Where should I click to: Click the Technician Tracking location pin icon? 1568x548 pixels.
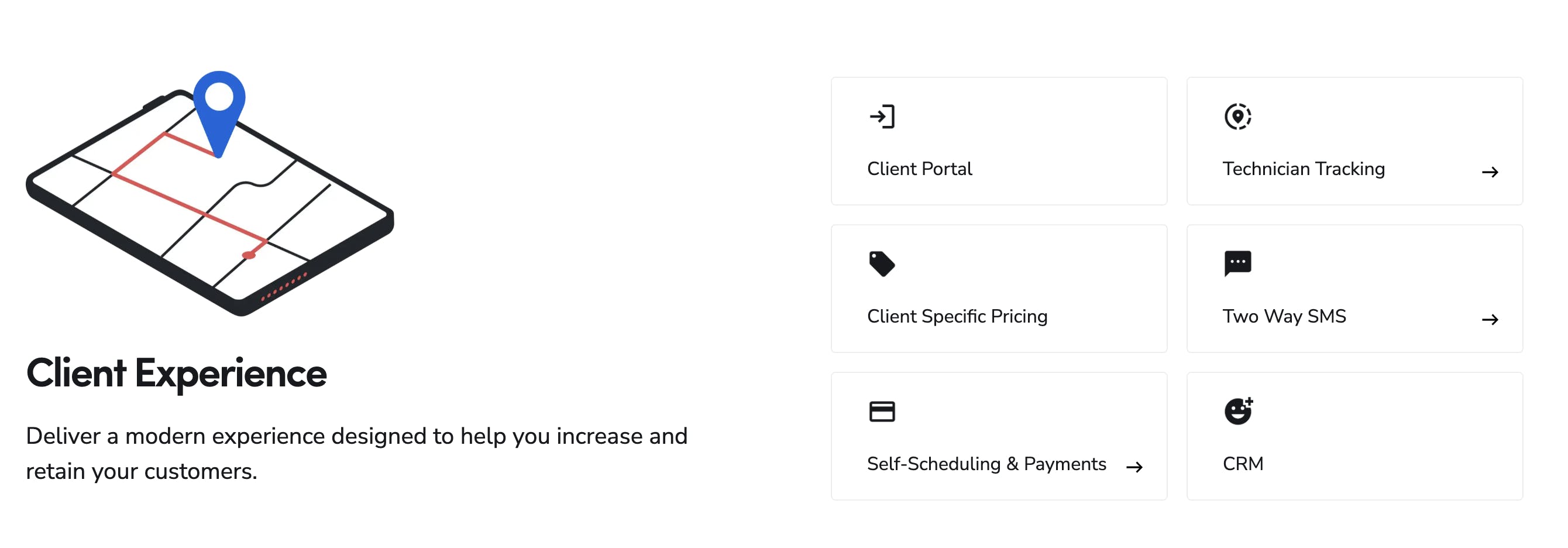(1237, 117)
